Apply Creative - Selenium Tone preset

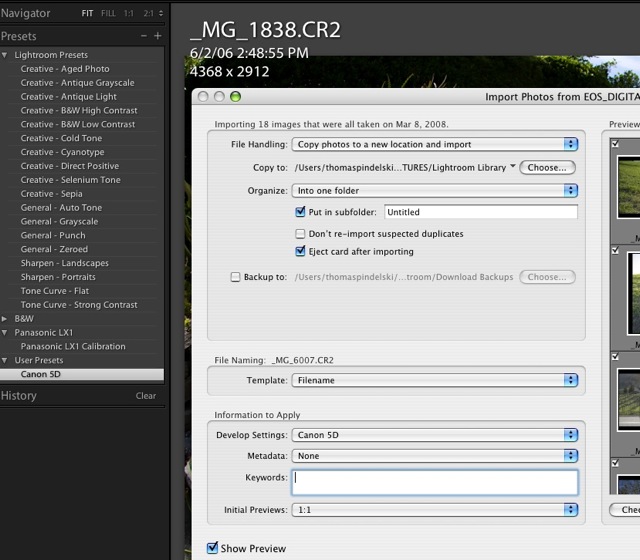pos(71,180)
